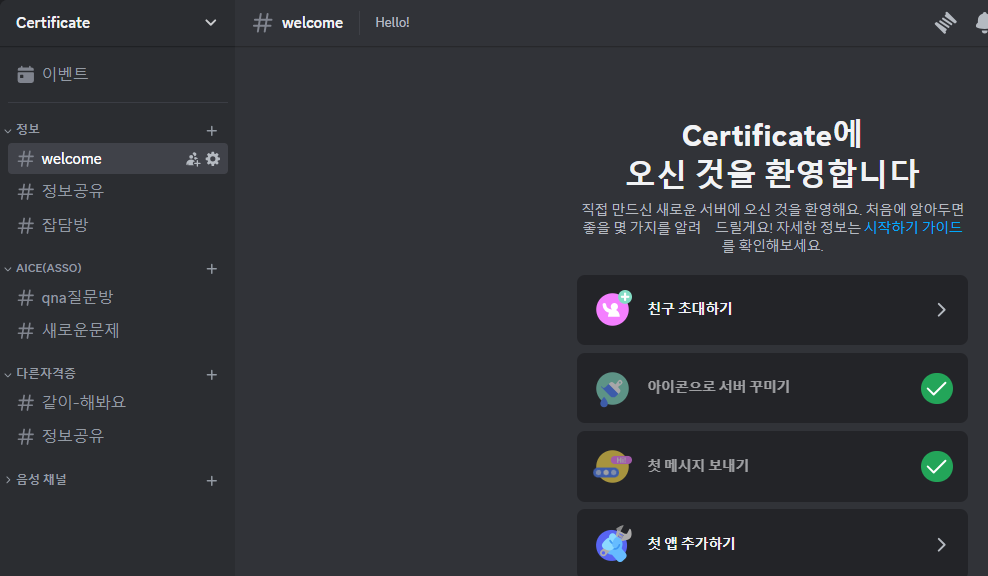The image size is (988, 576).
Task: Click the Hello! channel topic
Action: coord(392,23)
